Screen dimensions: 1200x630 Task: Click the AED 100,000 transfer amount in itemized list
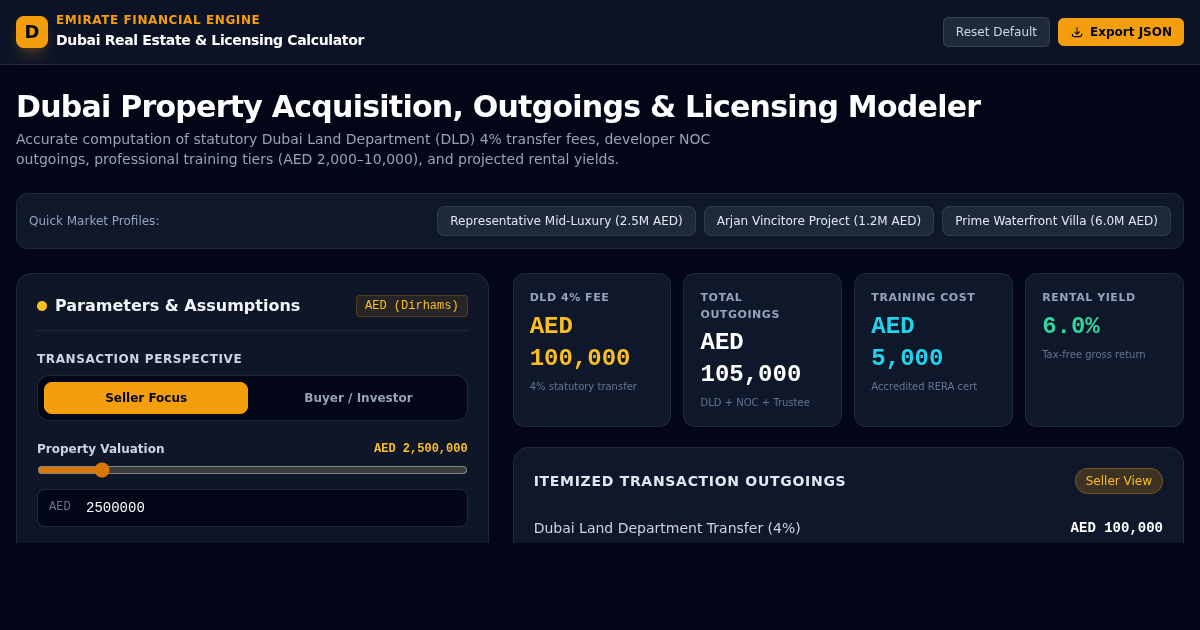pyautogui.click(x=1116, y=527)
